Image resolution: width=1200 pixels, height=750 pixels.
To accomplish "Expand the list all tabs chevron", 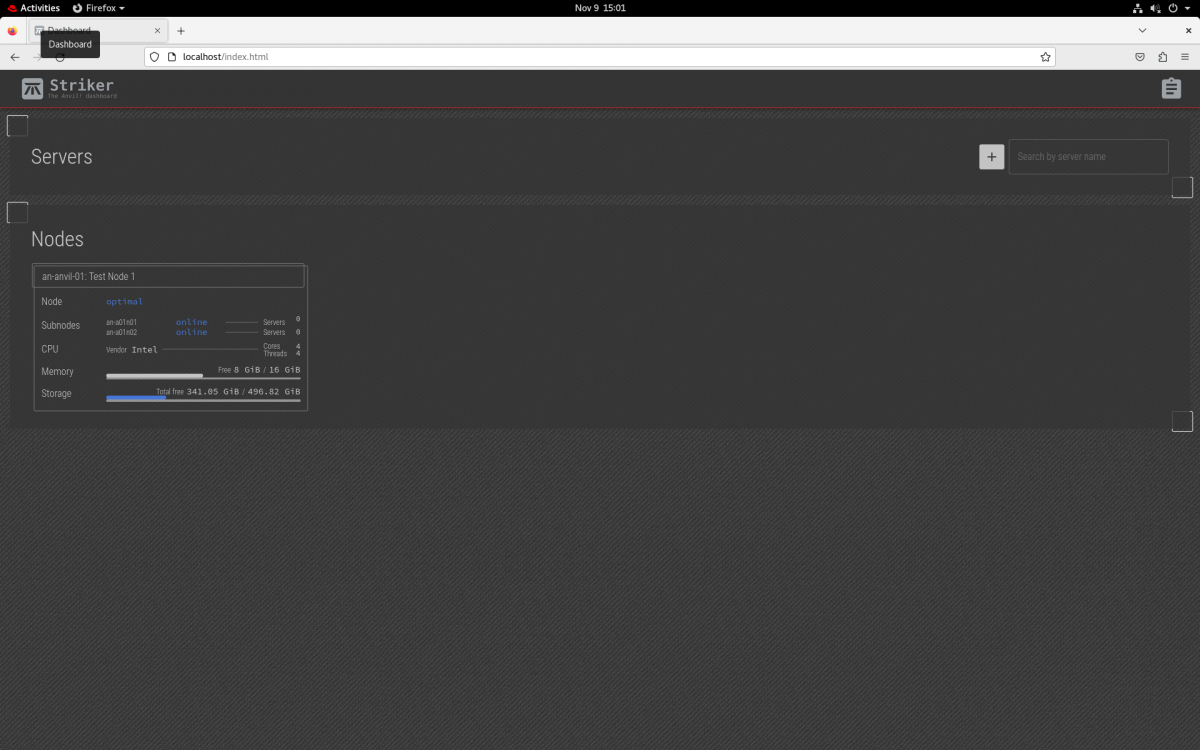I will (x=1142, y=31).
